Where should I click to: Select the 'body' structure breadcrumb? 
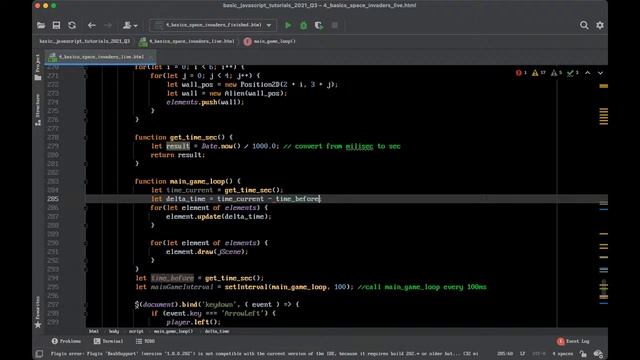click(x=114, y=331)
